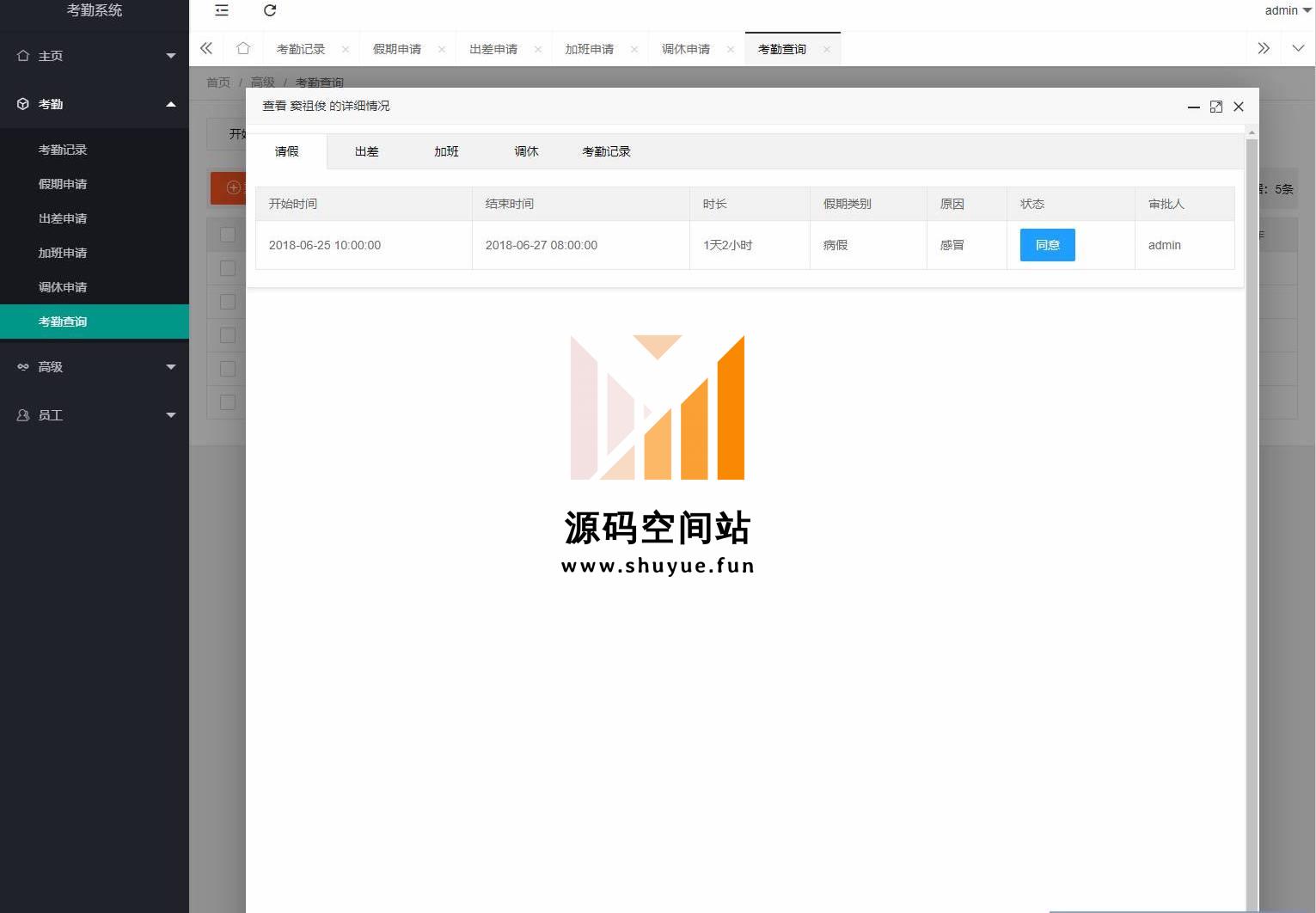Open 调休申请 in the sidebar

click(x=95, y=287)
